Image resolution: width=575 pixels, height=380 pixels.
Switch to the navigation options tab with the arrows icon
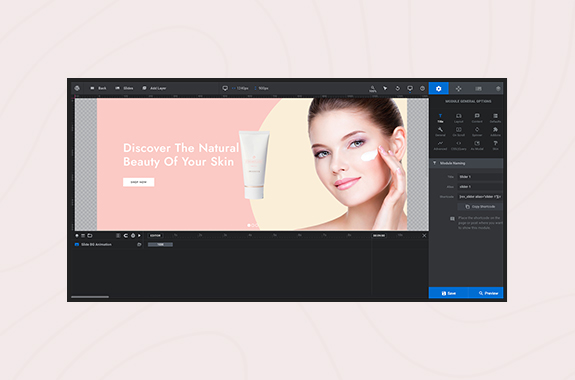pos(458,88)
